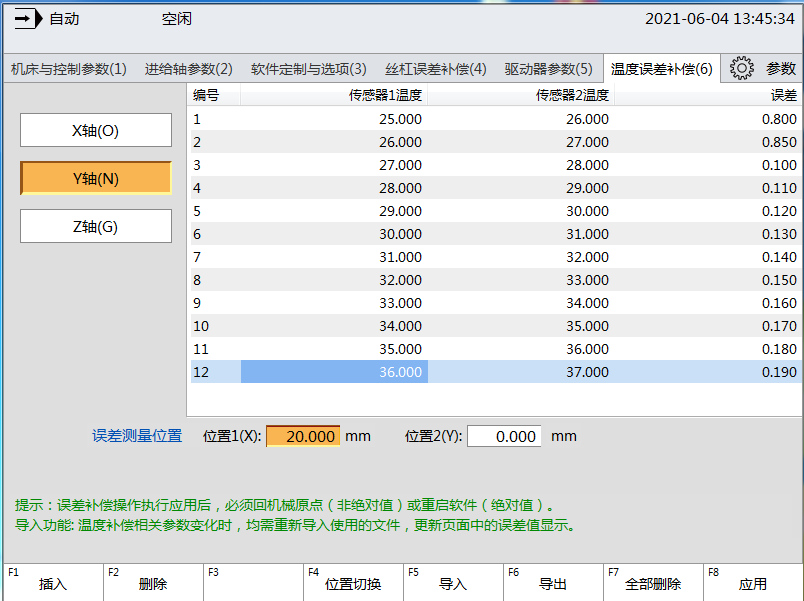Viewport: 804px width, 601px height.
Task: Open the 机床与控制参数(1) tab
Action: pos(69,69)
